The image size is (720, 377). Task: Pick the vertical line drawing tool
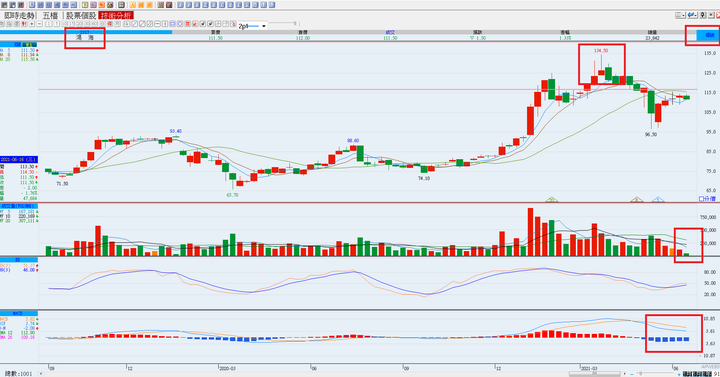[x=165, y=24]
